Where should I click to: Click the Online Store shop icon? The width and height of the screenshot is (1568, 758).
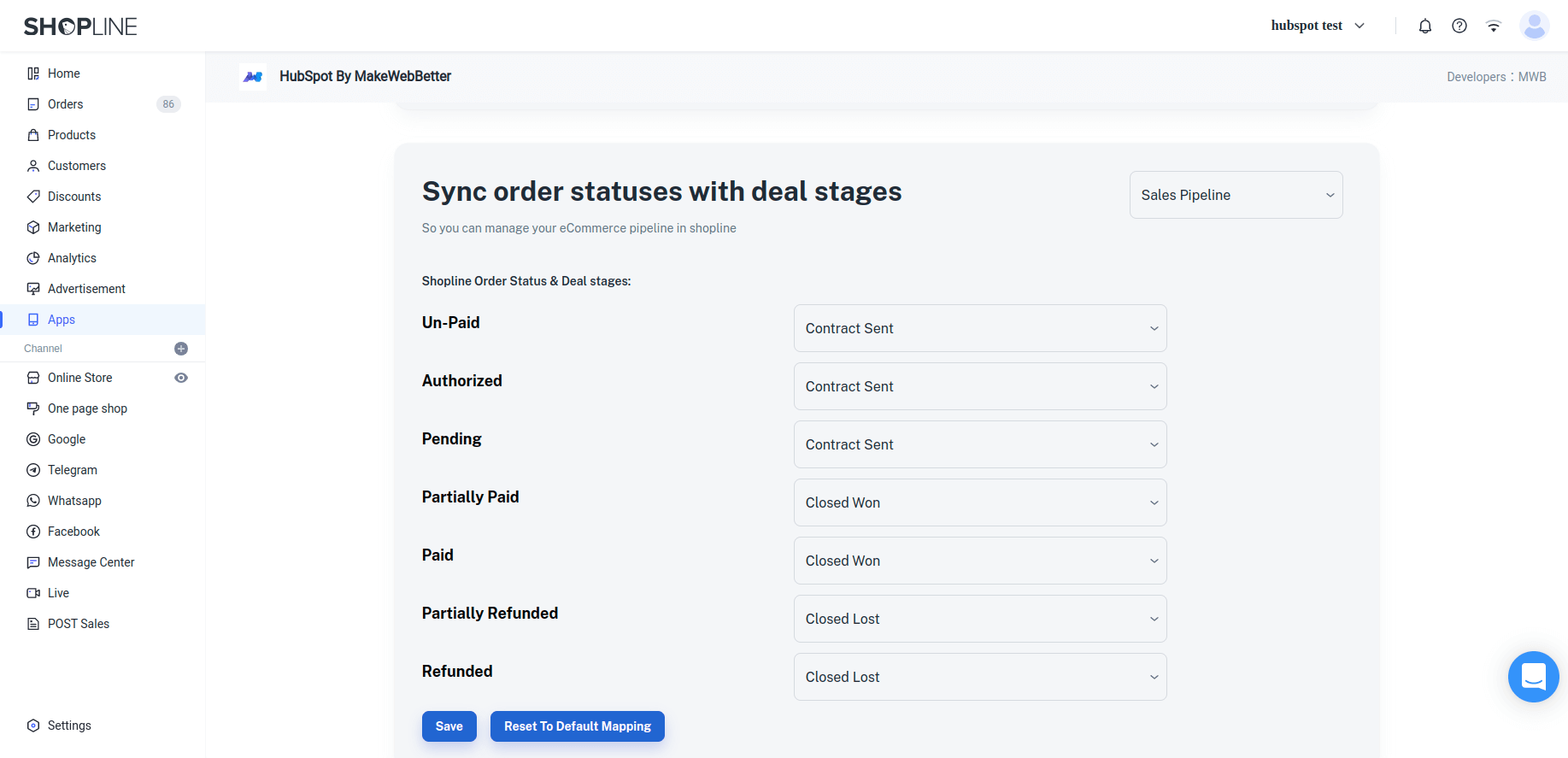point(33,378)
